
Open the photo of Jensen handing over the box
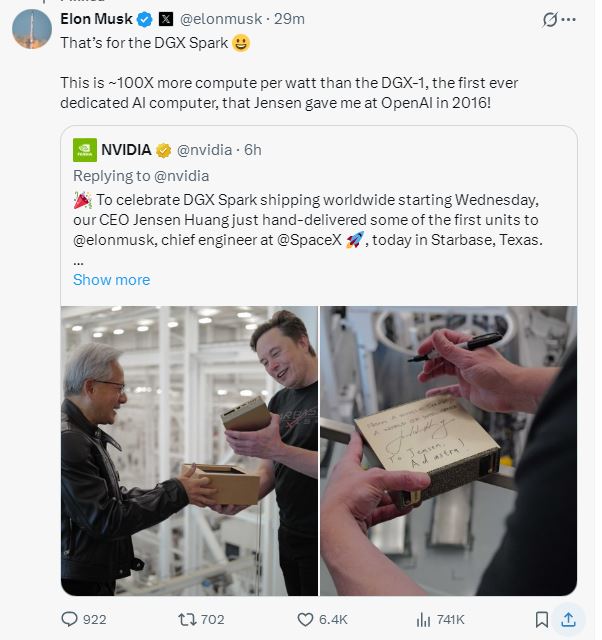click(189, 450)
